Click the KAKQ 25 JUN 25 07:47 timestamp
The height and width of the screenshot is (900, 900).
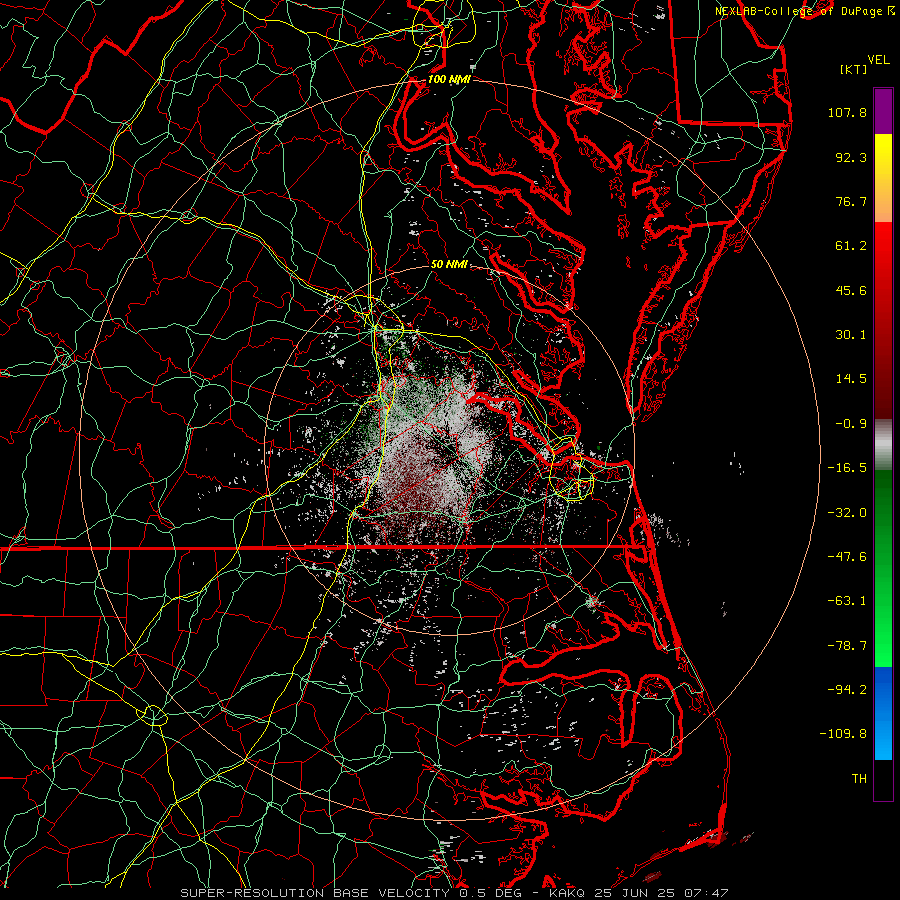tap(639, 893)
